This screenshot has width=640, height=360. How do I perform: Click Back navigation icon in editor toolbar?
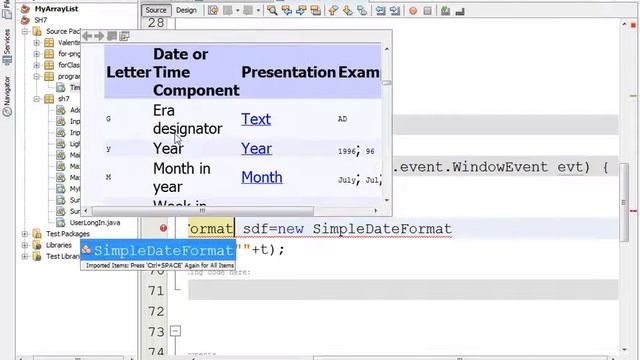click(x=228, y=11)
